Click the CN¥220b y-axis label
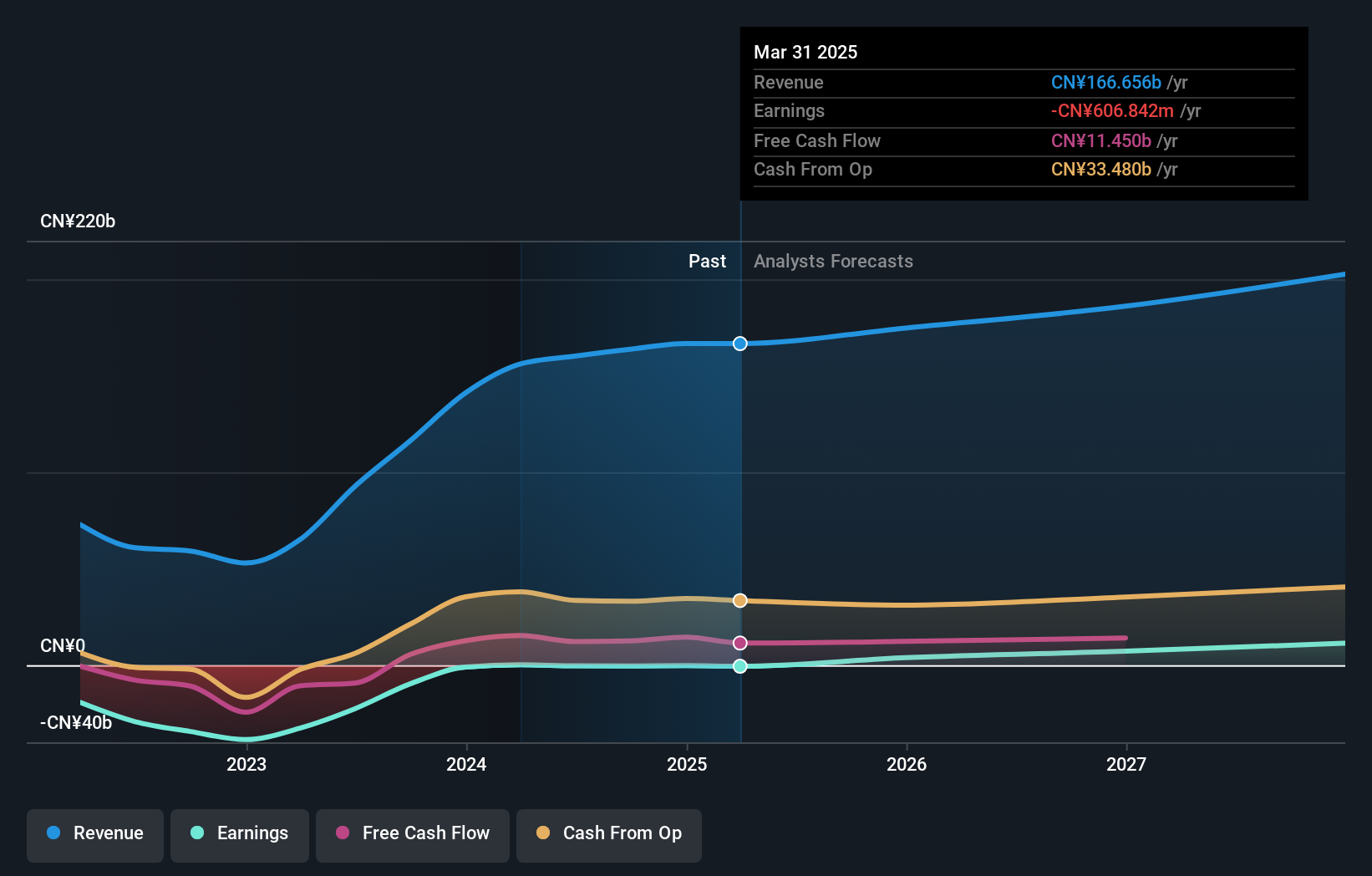Image resolution: width=1372 pixels, height=876 pixels. pos(78,222)
